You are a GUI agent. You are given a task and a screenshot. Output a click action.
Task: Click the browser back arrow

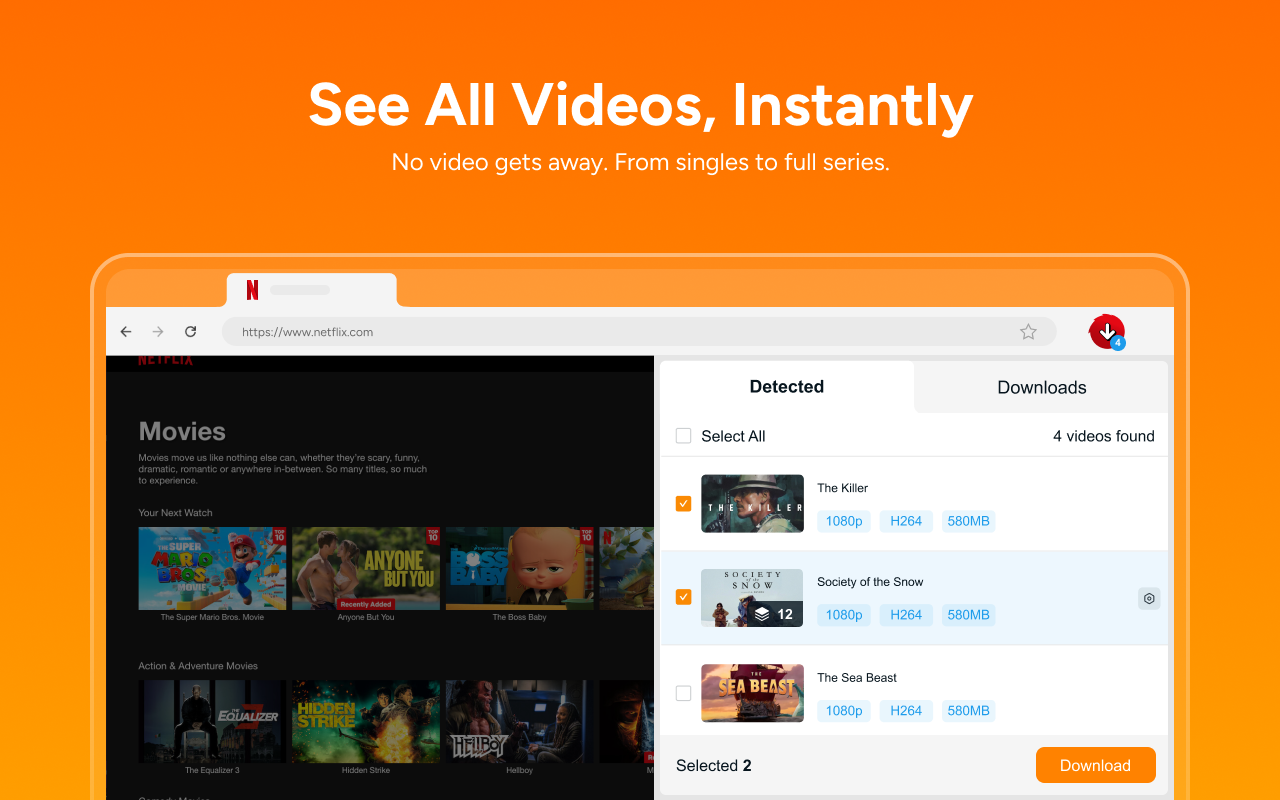coord(126,332)
